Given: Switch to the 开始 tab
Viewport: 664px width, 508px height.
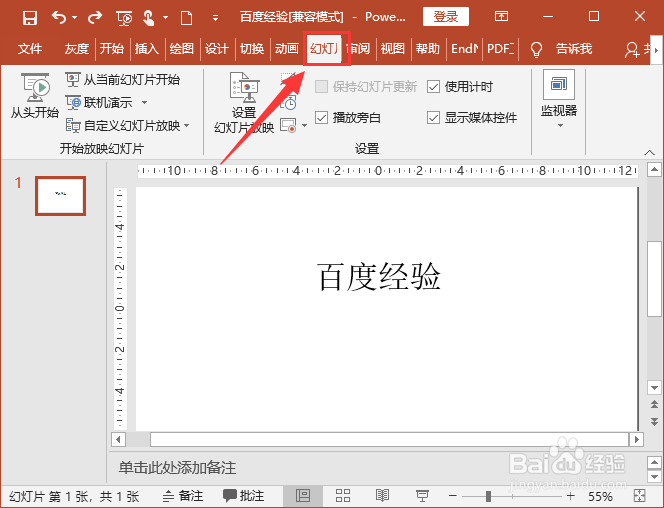Looking at the screenshot, I should tap(112, 49).
